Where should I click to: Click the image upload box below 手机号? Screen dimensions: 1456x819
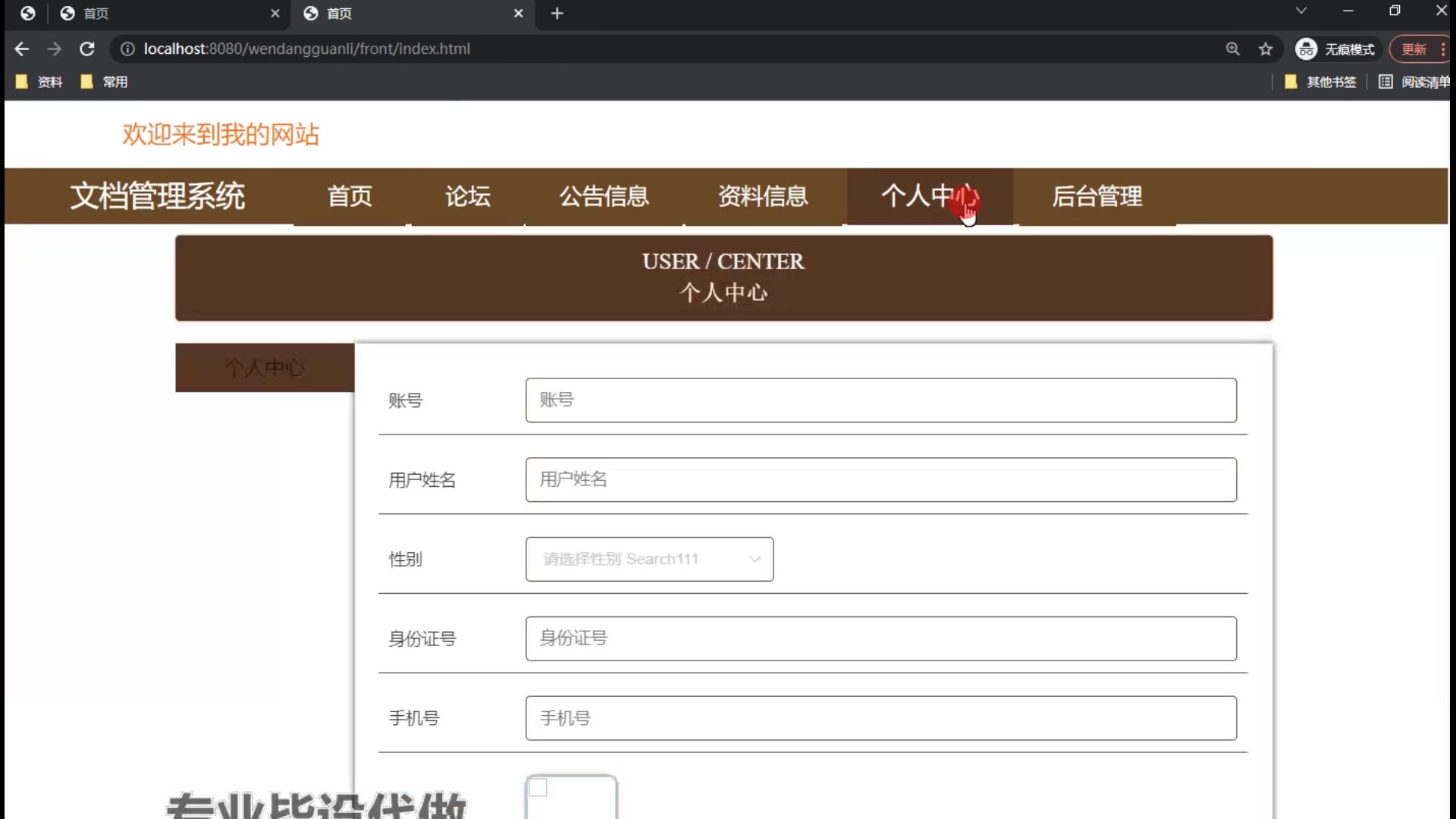point(570,798)
